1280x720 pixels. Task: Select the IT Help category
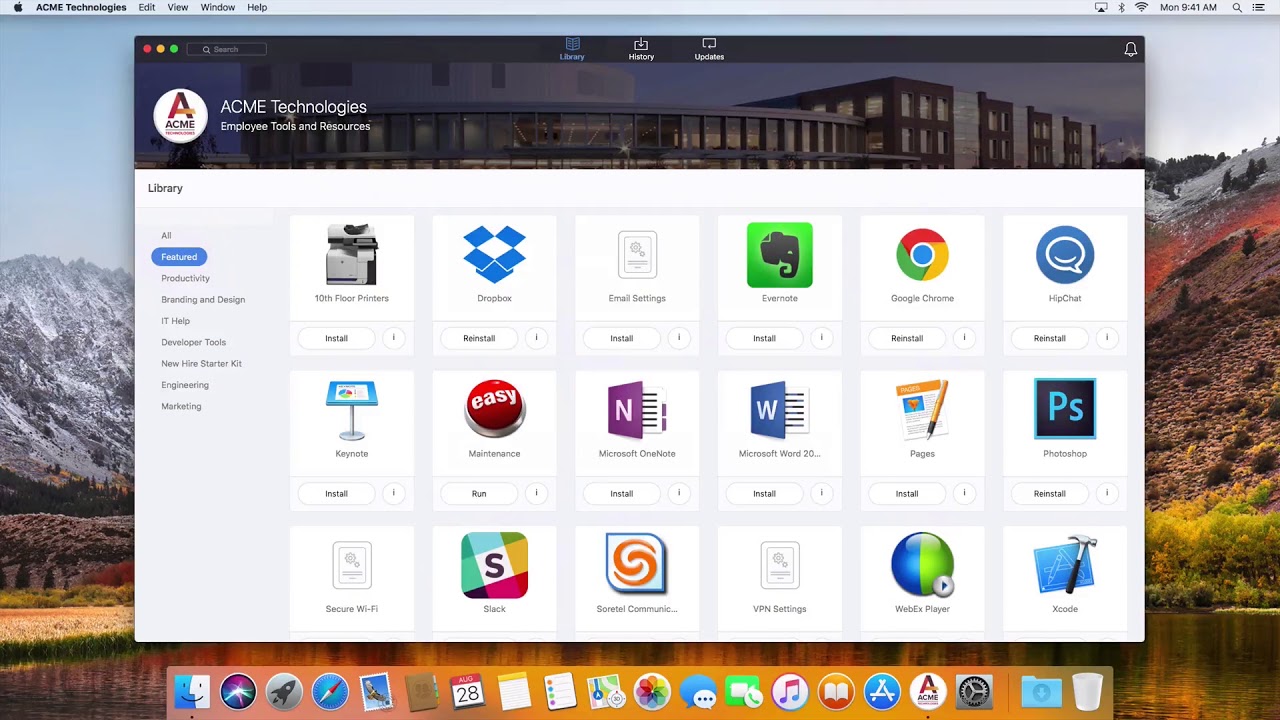(175, 321)
